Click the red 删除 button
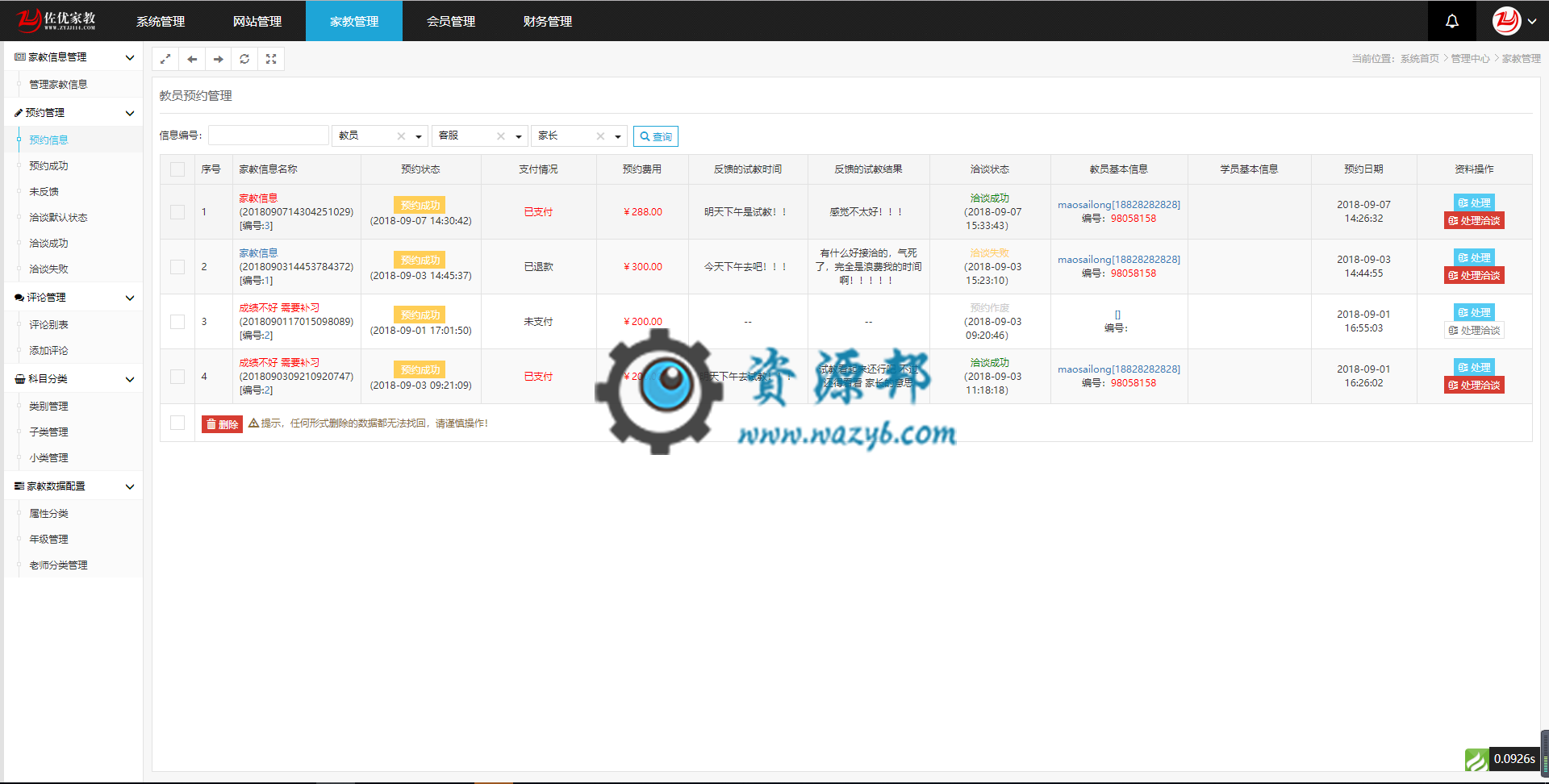The width and height of the screenshot is (1549, 784). click(x=222, y=424)
